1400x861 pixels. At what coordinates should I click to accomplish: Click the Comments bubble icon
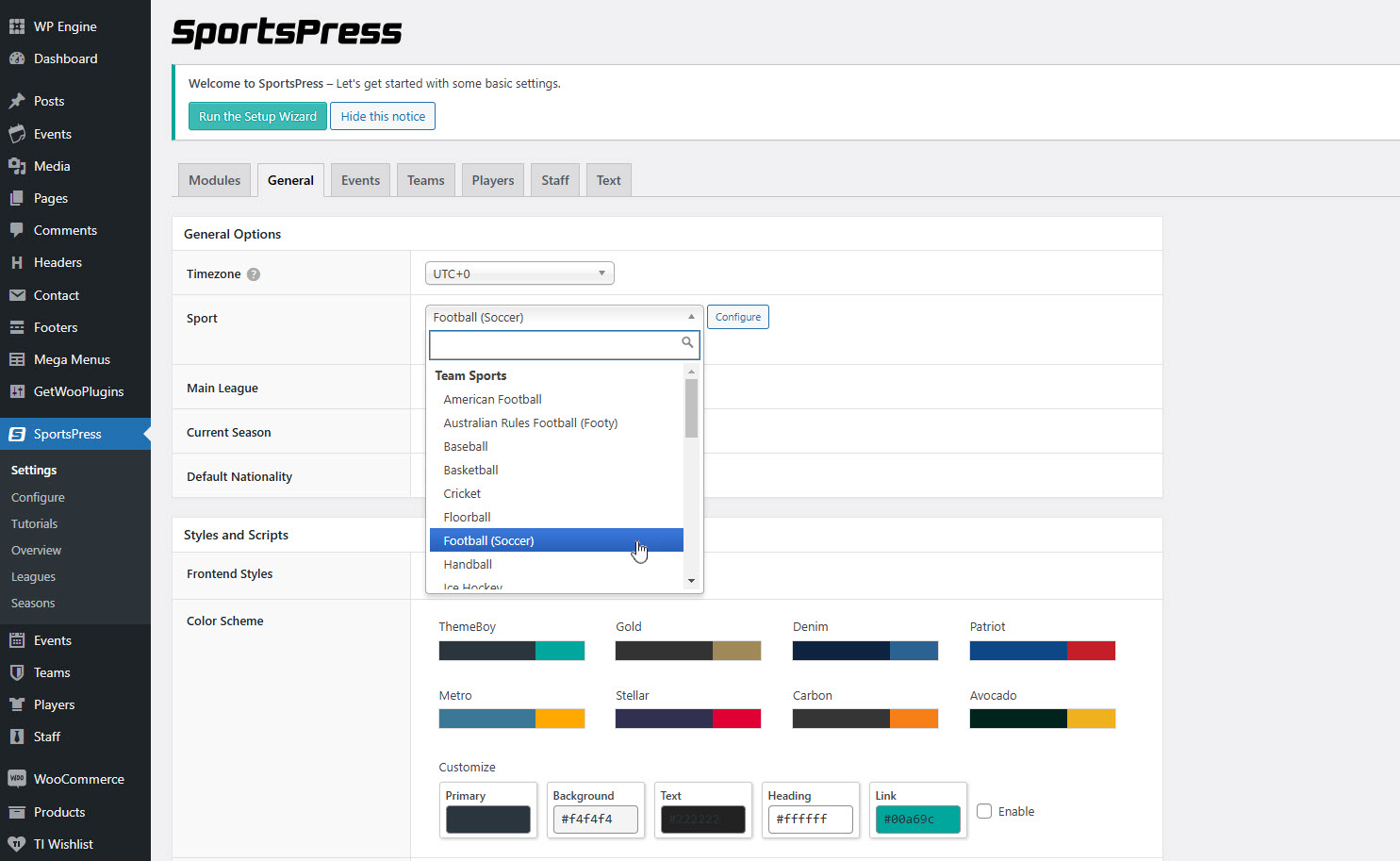click(17, 230)
